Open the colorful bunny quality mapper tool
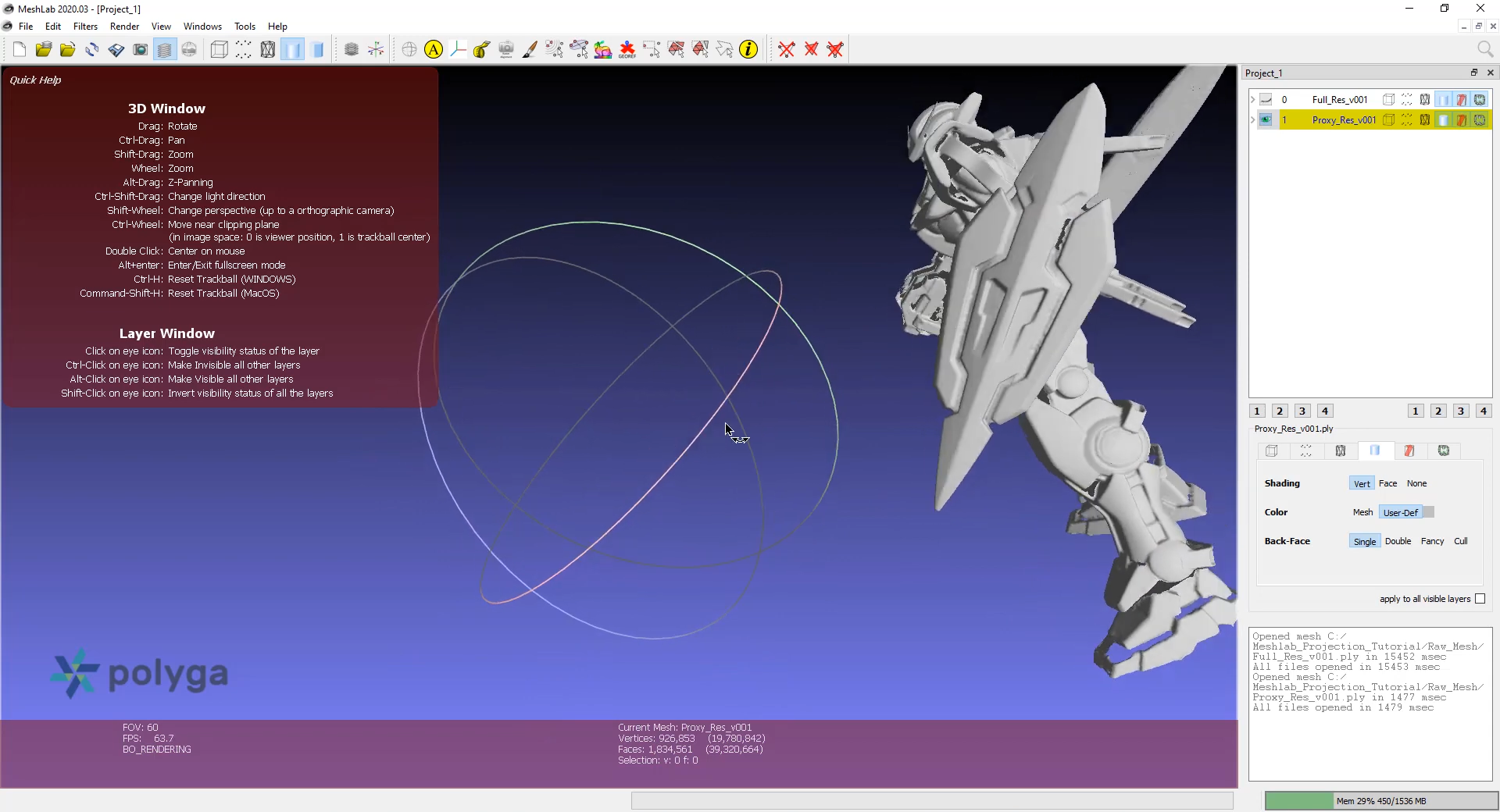Viewport: 1500px width, 812px height. 603,50
